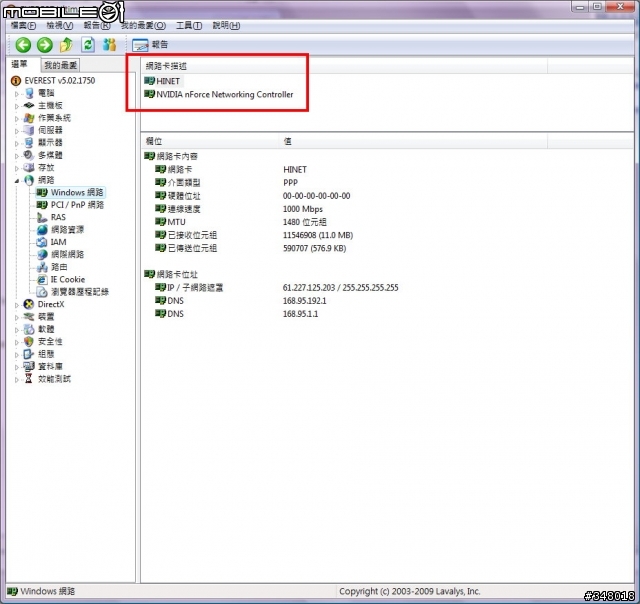Click the 多媒體 speaker icon
This screenshot has height=604, width=640.
(29, 155)
